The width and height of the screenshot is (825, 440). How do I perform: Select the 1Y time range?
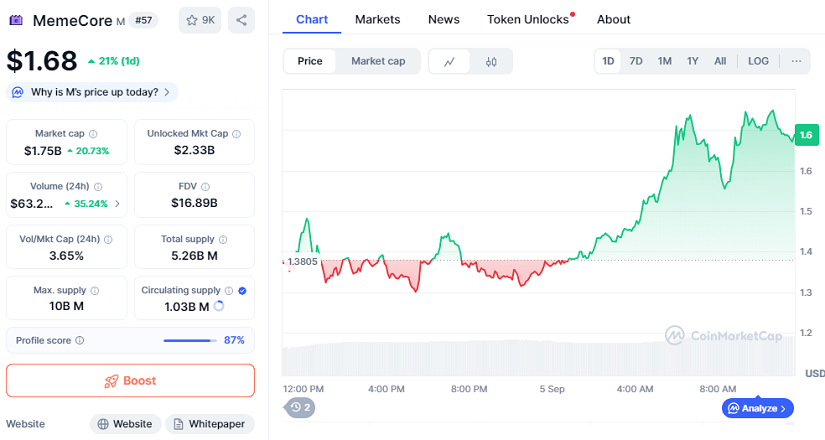pos(692,61)
